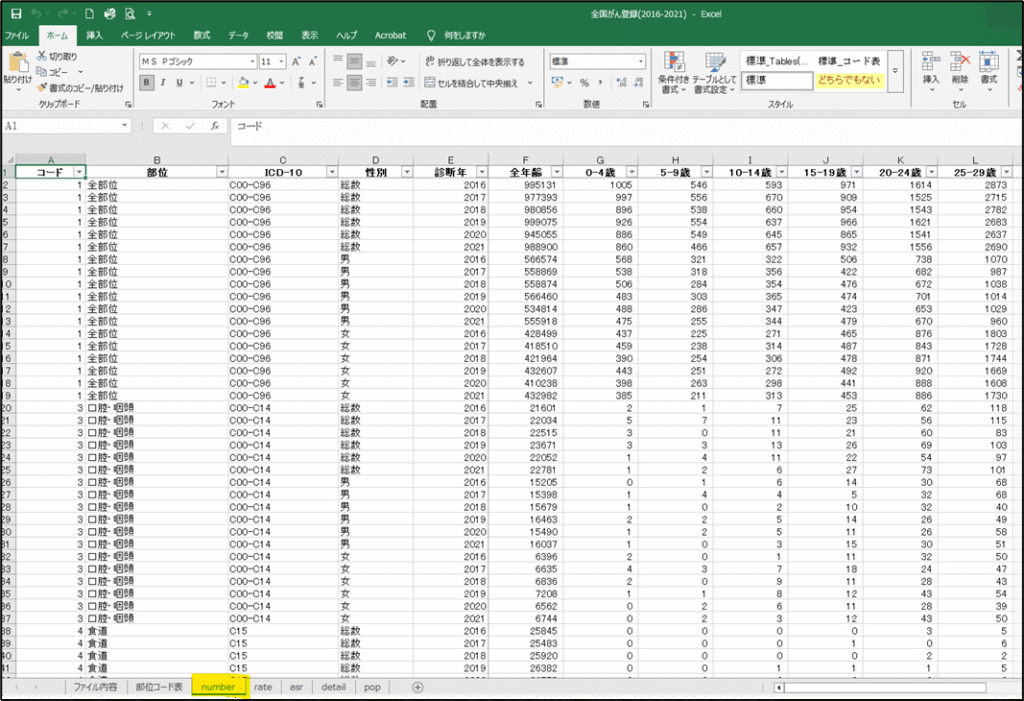
Task: Click the Insert Function fx icon
Action: pos(214,127)
